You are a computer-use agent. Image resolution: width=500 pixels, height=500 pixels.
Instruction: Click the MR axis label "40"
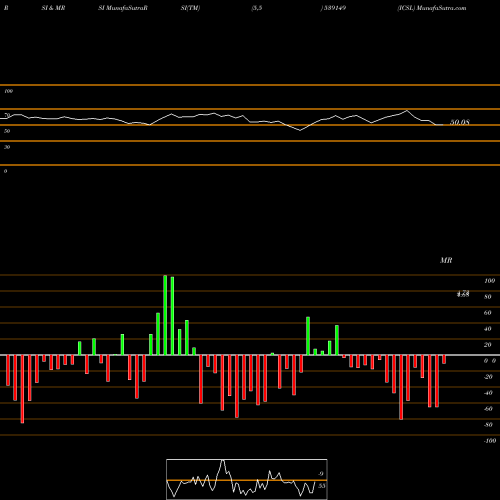tap(488, 329)
